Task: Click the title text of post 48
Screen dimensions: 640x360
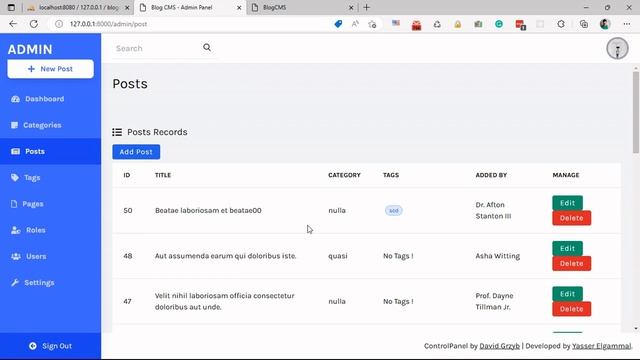Action: coord(225,256)
